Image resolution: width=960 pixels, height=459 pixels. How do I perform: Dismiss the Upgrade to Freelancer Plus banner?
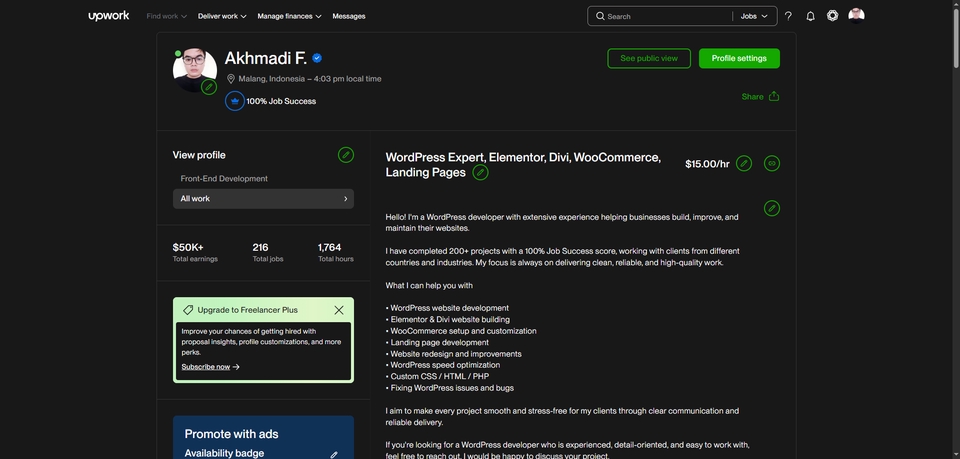339,310
